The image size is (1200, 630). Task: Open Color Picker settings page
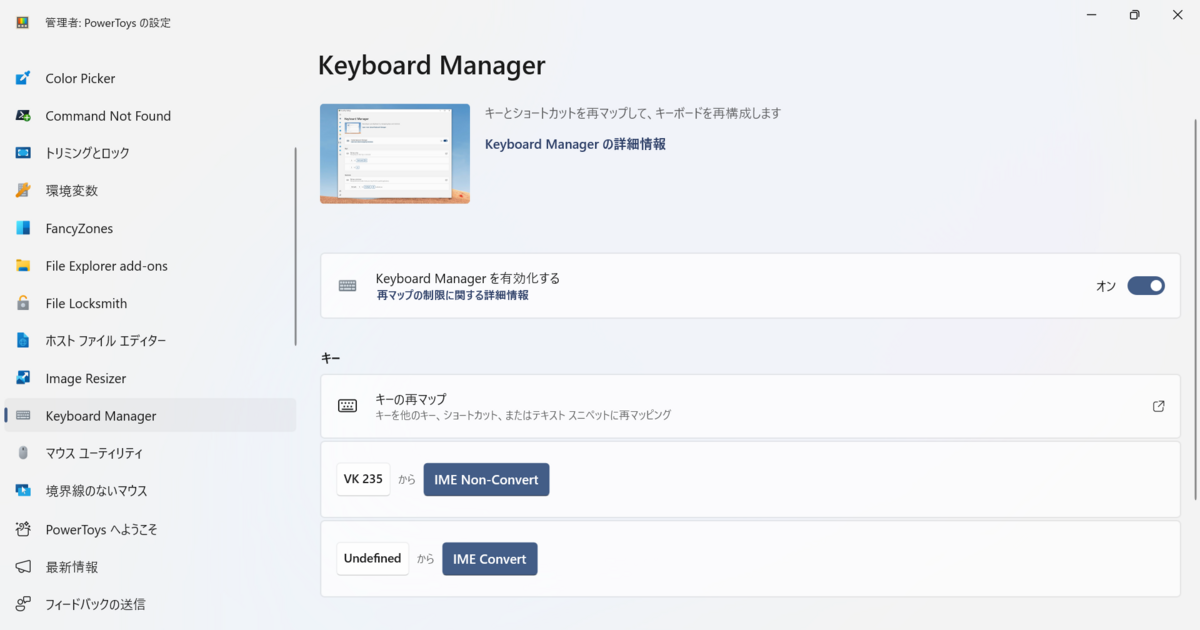tap(150, 78)
